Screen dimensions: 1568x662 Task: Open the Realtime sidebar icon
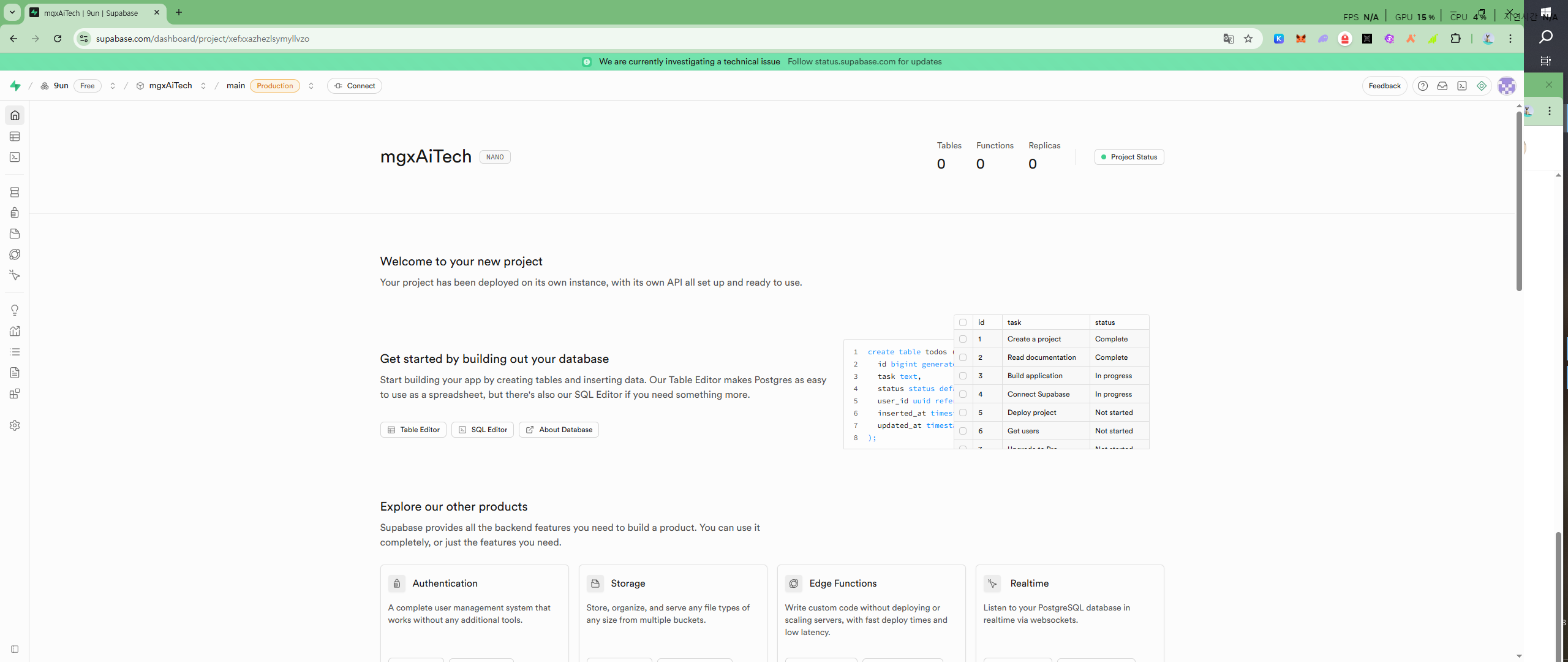tap(15, 275)
